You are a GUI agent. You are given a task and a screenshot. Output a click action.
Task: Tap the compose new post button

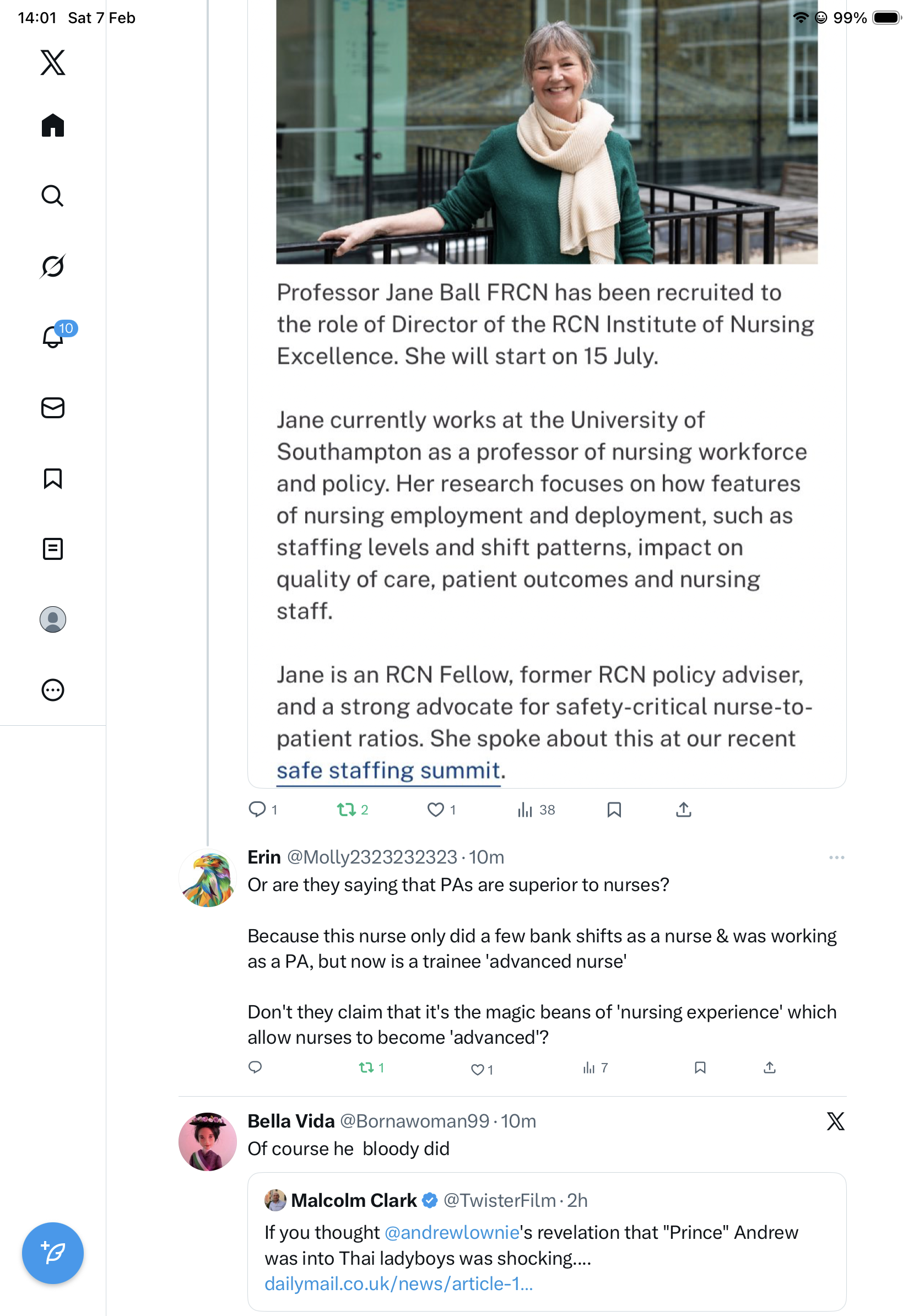click(x=53, y=1253)
